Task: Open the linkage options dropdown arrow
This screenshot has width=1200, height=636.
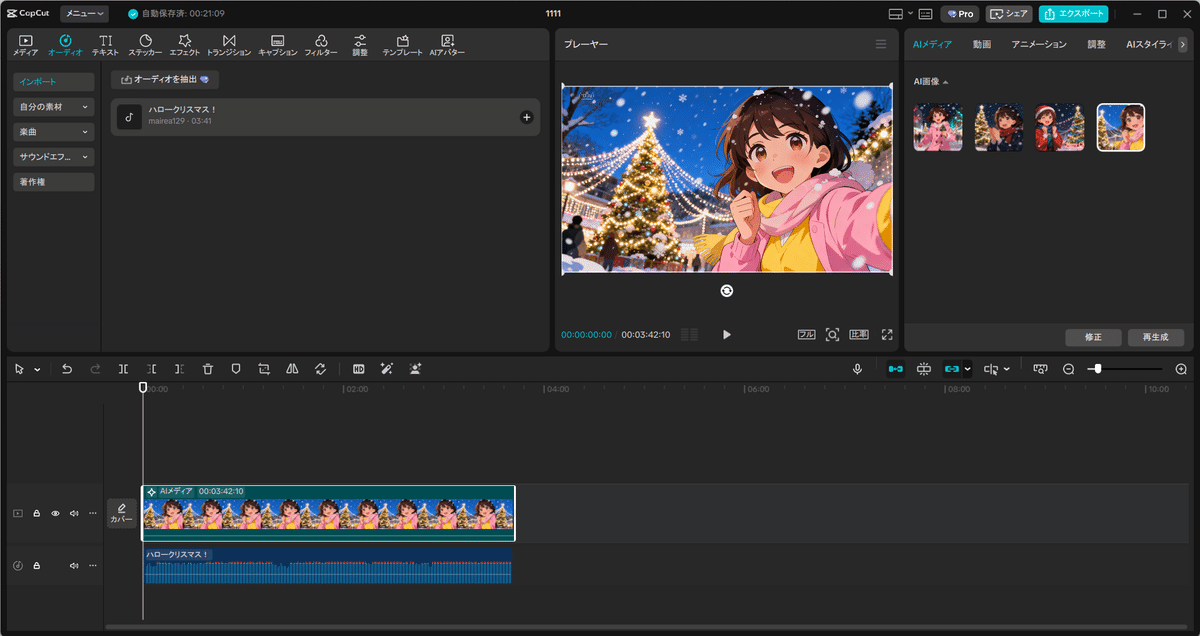Action: point(967,369)
